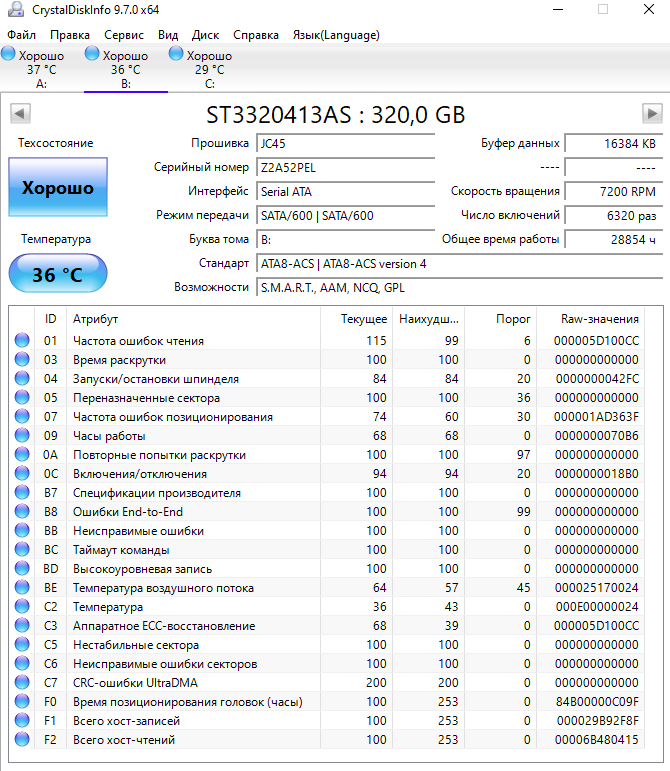Click status dot for Часы работы
Image resolution: width=670 pixels, height=771 pixels.
(x=22, y=436)
